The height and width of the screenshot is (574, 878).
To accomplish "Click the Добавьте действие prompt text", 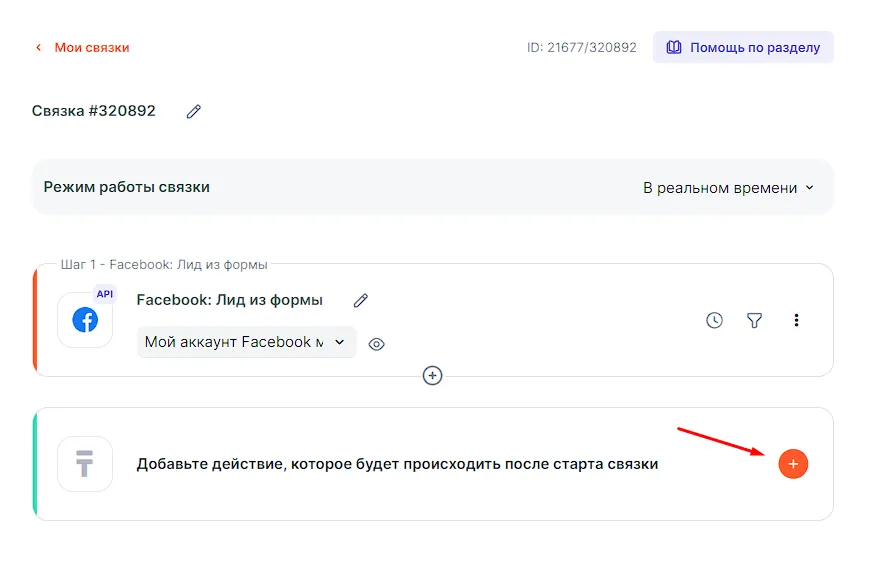I will (x=397, y=464).
